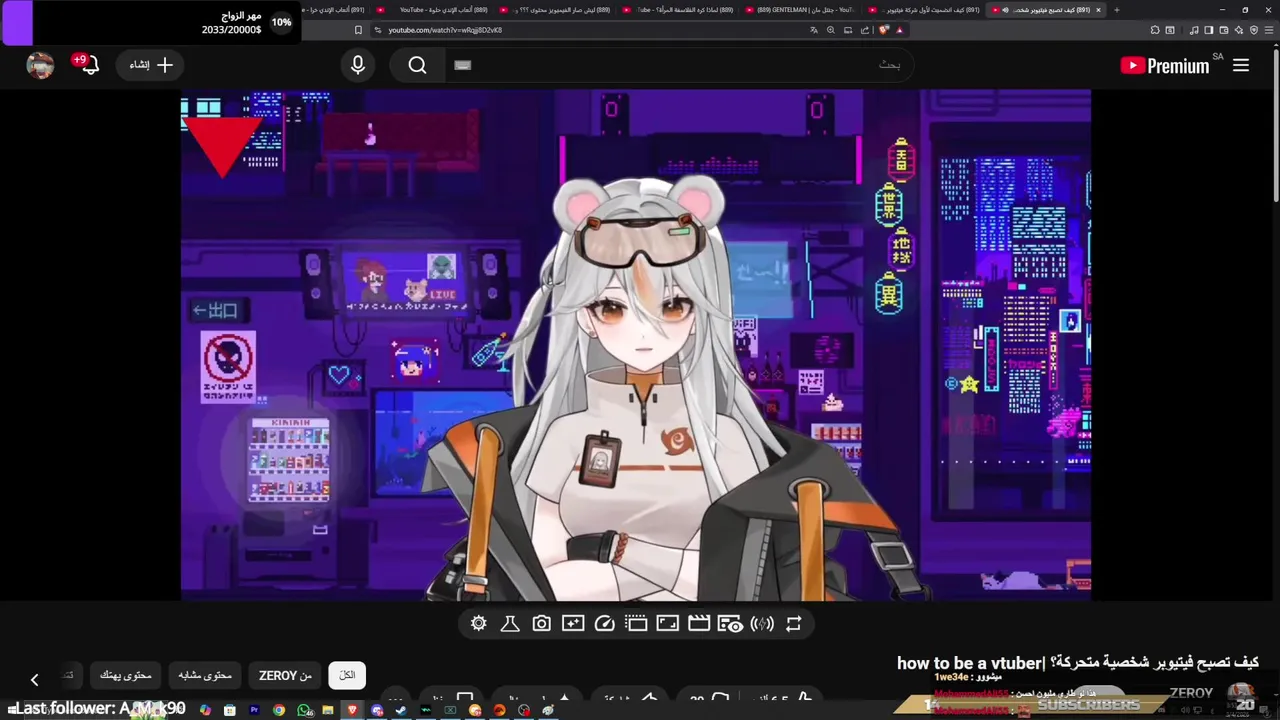Select the 'محتوى مشابه' filter chip
This screenshot has width=1280, height=720.
click(x=205, y=675)
